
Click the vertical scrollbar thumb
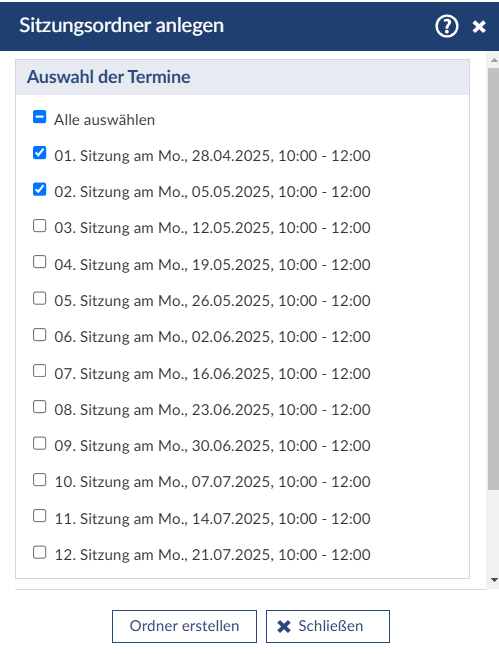(x=494, y=278)
